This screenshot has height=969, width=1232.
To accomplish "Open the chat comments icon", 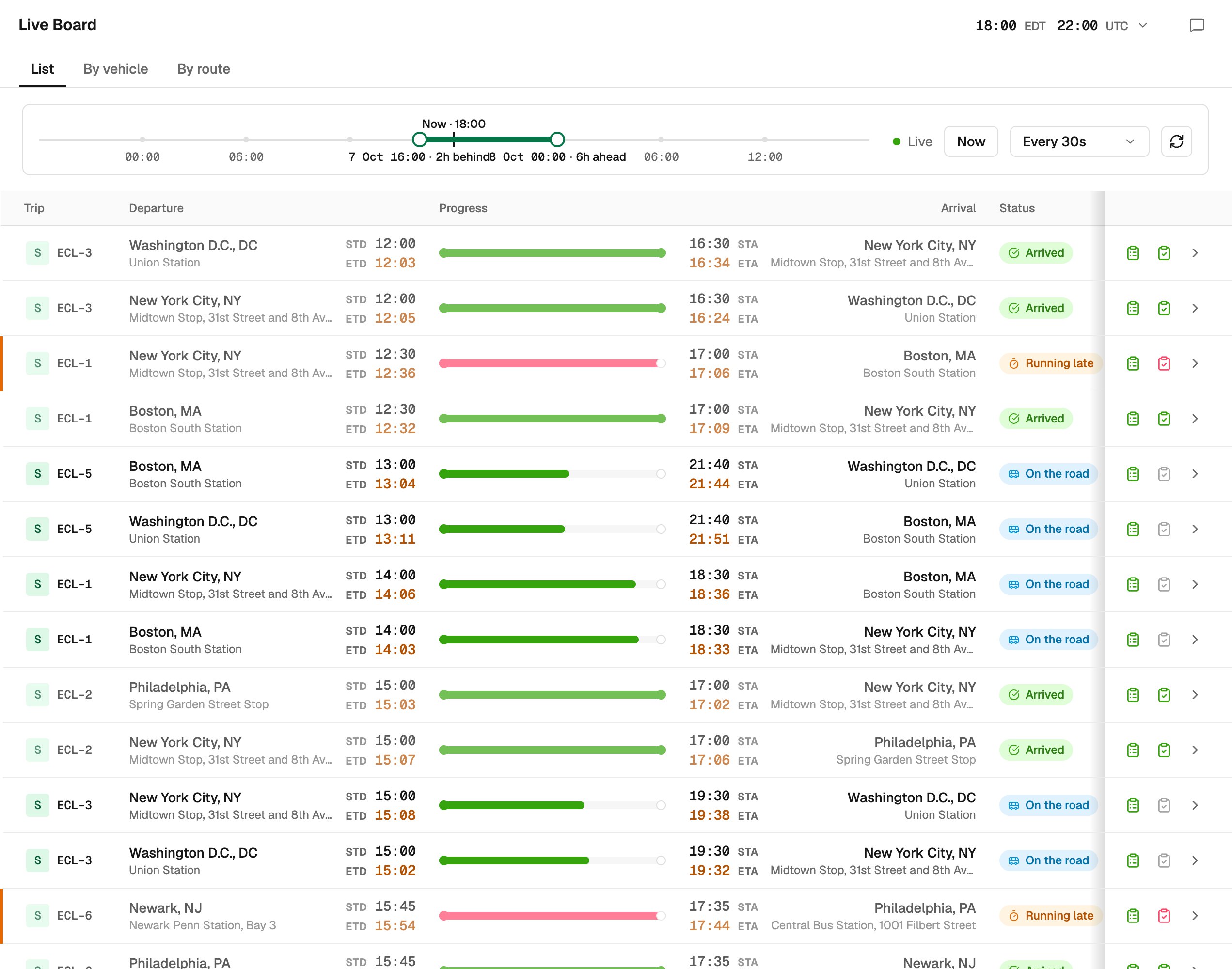I will pyautogui.click(x=1197, y=26).
